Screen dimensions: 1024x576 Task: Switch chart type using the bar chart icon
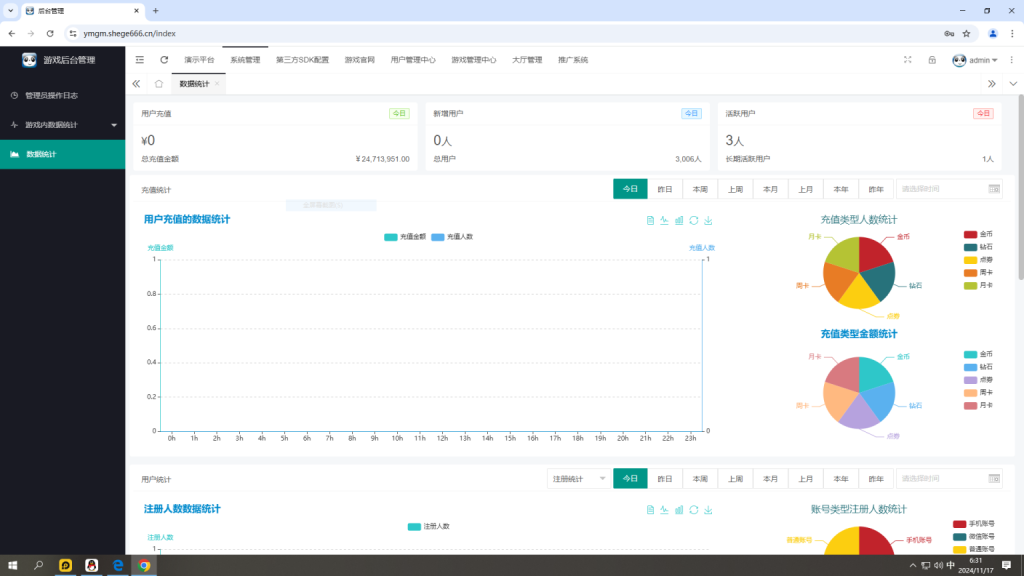[679, 222]
